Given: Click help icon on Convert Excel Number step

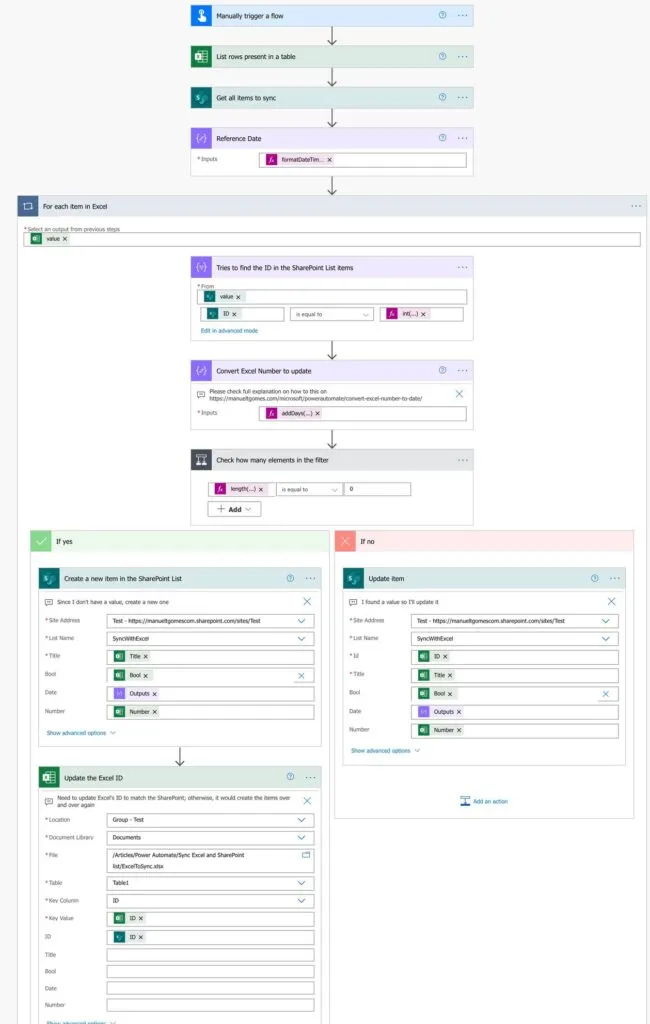Looking at the screenshot, I should pos(442,370).
